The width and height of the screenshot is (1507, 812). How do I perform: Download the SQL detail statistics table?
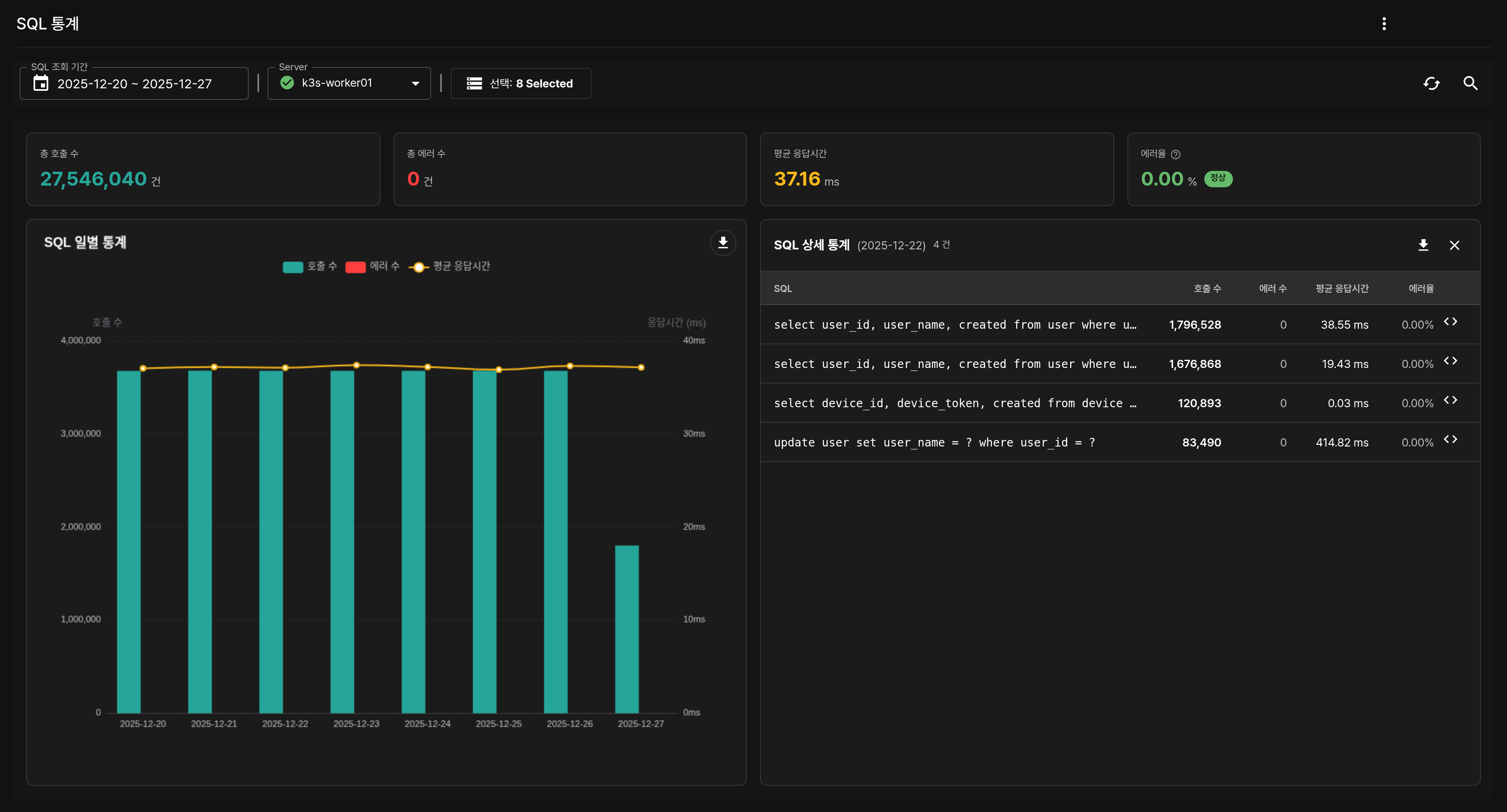point(1423,245)
